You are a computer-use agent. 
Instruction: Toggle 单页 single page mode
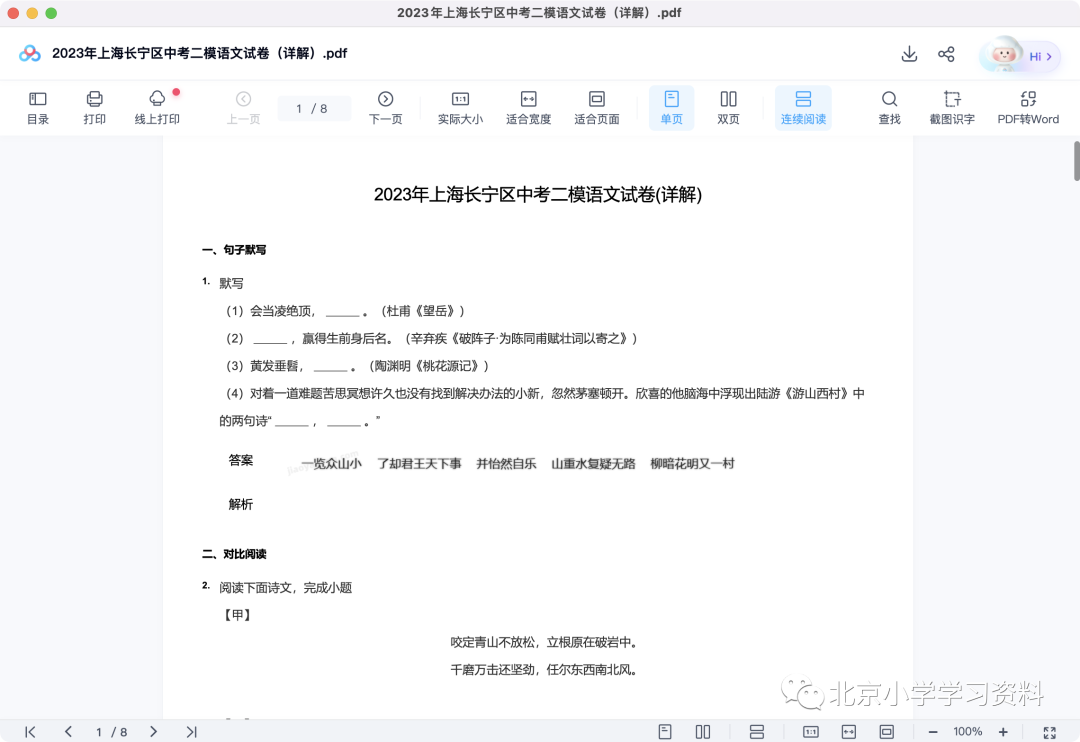click(x=672, y=108)
